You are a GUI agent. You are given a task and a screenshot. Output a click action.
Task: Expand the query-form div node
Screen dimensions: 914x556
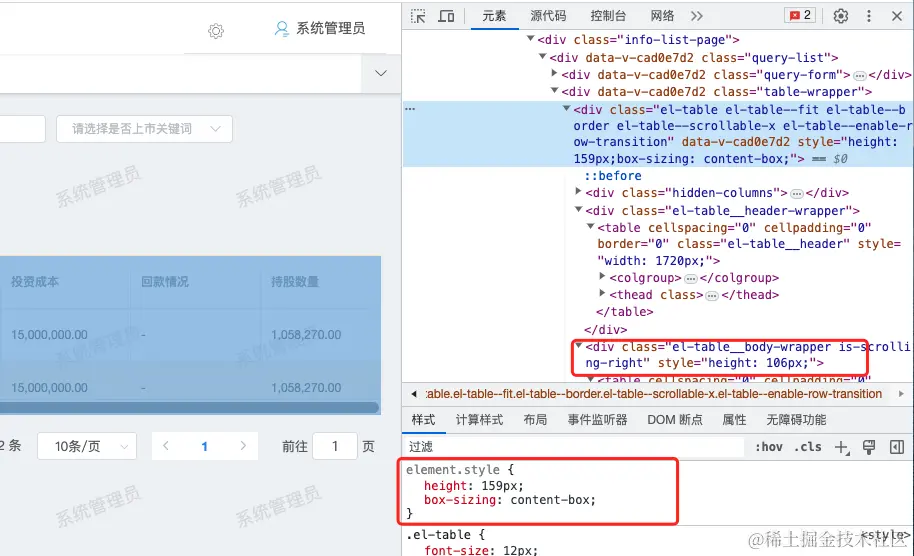[554, 73]
